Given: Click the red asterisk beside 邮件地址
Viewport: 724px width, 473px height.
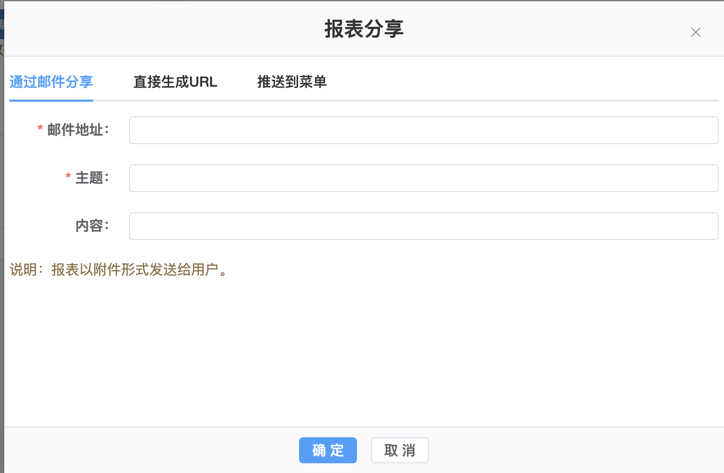Looking at the screenshot, I should tap(40, 130).
